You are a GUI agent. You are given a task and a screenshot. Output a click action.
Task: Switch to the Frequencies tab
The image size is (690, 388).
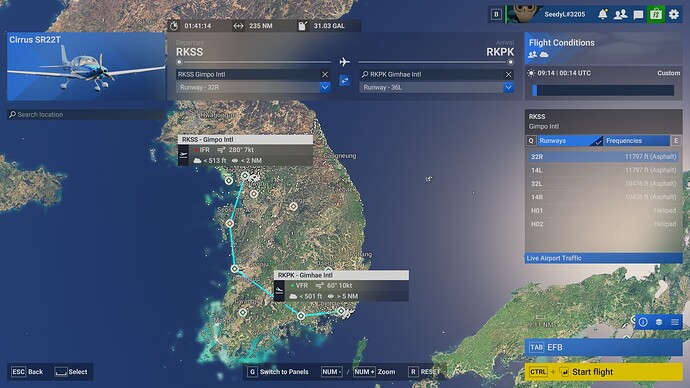(636, 141)
